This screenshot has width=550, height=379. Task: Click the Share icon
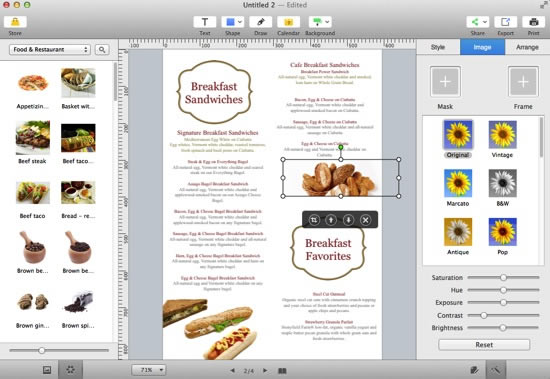[x=475, y=22]
